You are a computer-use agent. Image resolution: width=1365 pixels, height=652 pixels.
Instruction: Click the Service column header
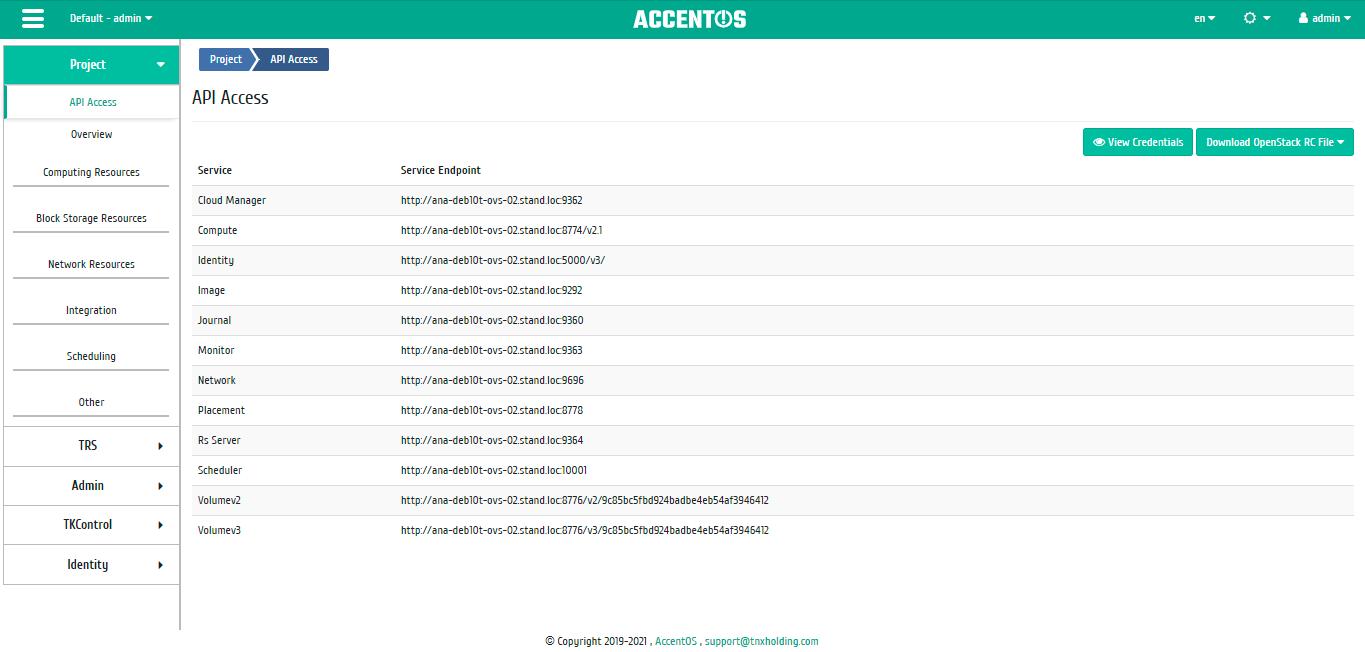[215, 170]
